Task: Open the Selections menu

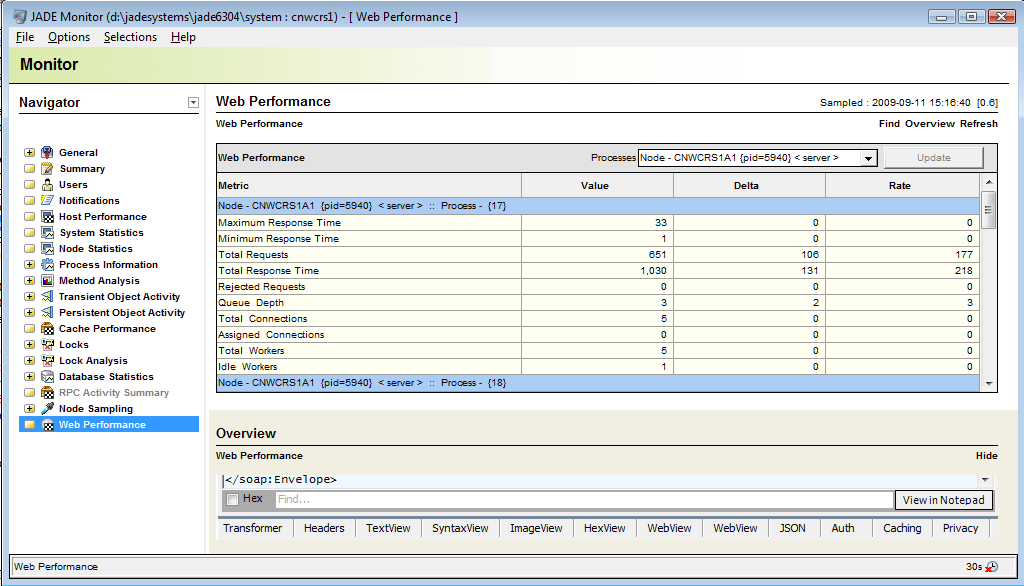Action: coord(130,37)
